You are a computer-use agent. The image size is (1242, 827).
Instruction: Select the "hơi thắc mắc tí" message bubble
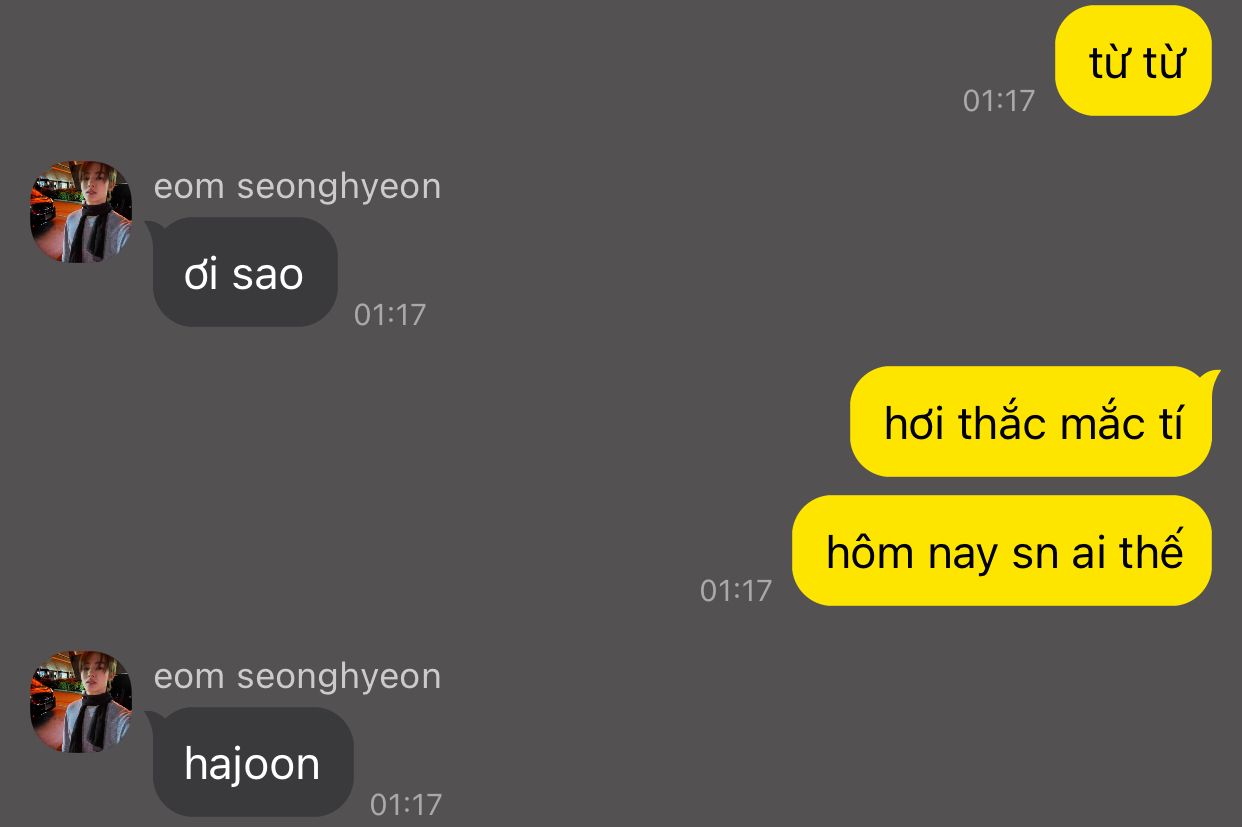(x=1031, y=423)
